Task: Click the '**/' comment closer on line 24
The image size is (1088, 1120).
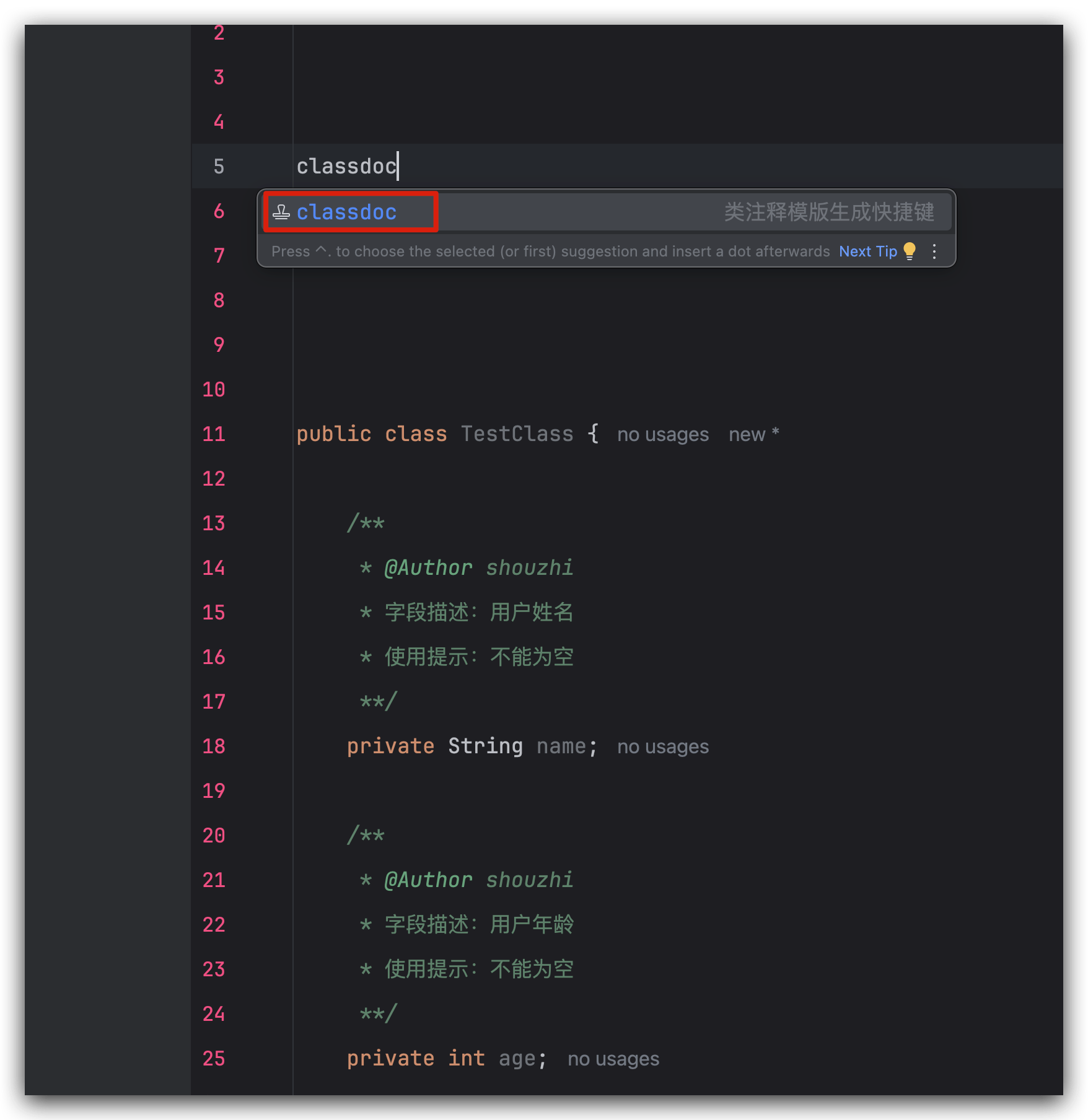Action: (x=378, y=1013)
